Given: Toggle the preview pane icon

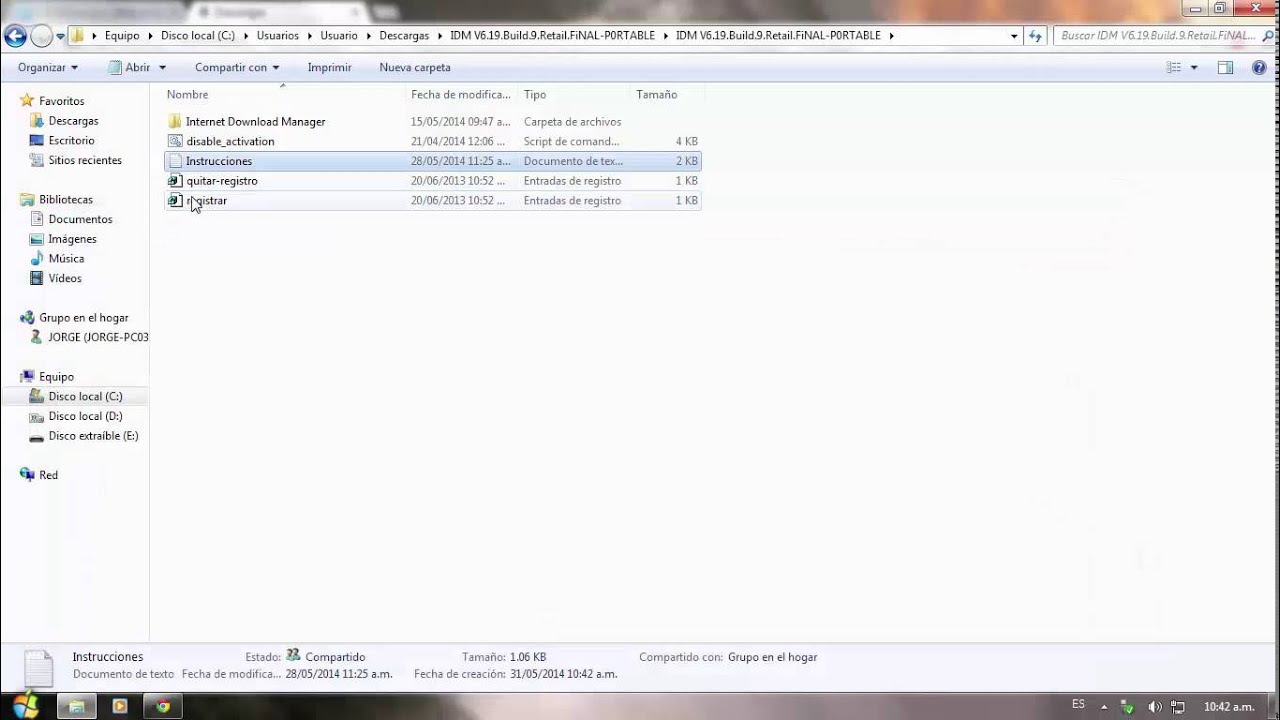Looking at the screenshot, I should pyautogui.click(x=1225, y=67).
